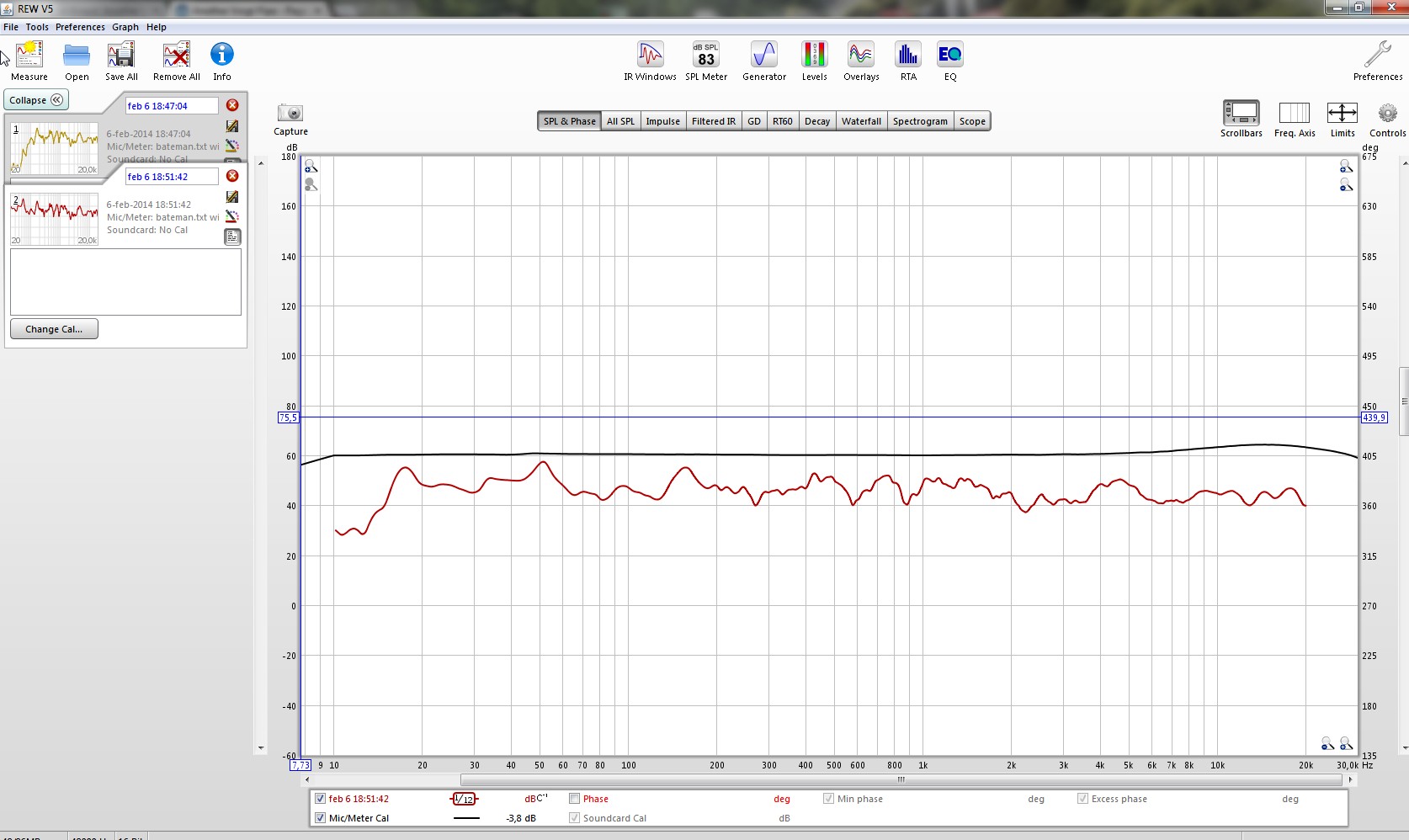Zoom in vertical magnifier at graph top-left
Screen dimensions: 1409x840
click(311, 166)
